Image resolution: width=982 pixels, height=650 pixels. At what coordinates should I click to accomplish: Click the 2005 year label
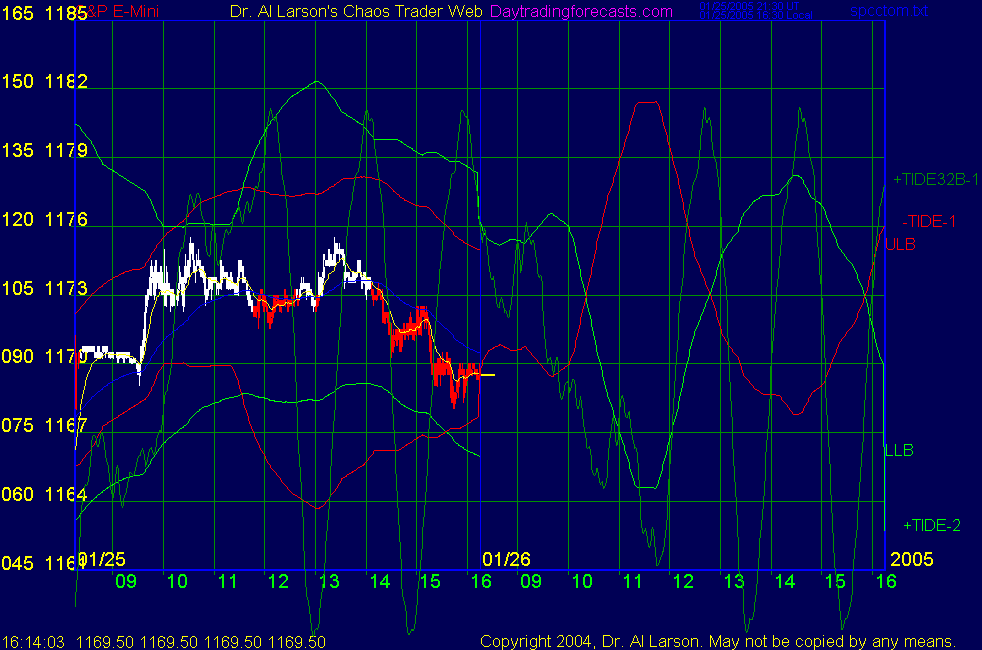click(x=912, y=559)
